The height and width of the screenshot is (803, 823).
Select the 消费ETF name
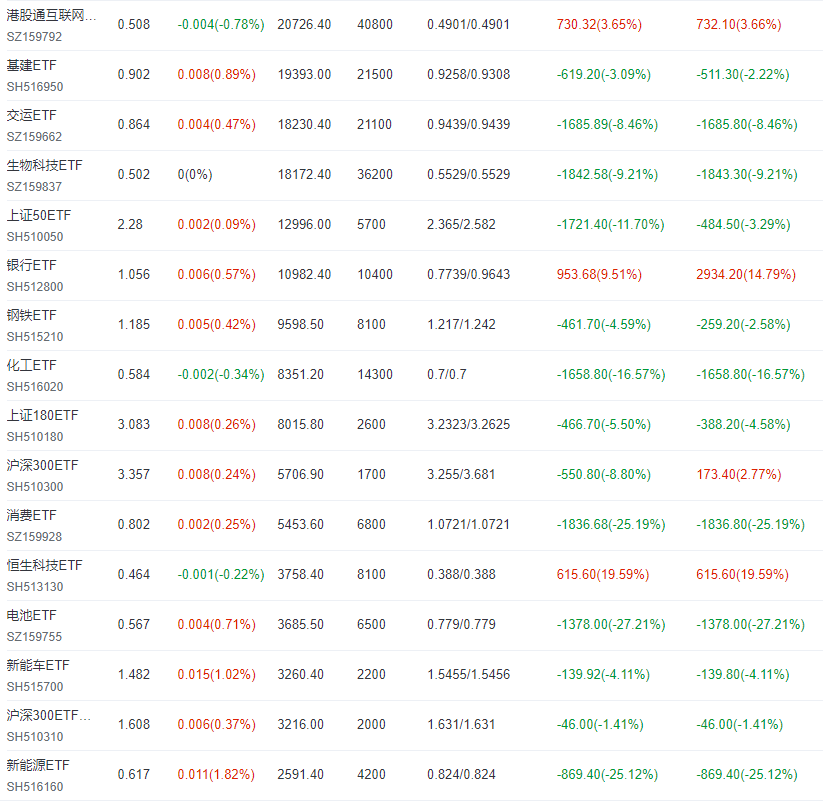click(31, 515)
